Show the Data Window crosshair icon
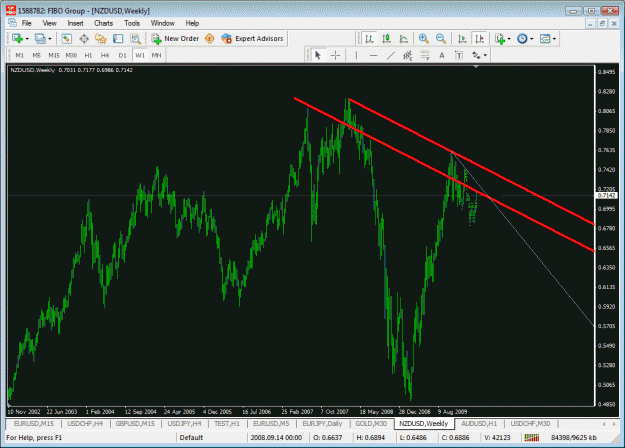The height and width of the screenshot is (448, 625). pyautogui.click(x=84, y=39)
